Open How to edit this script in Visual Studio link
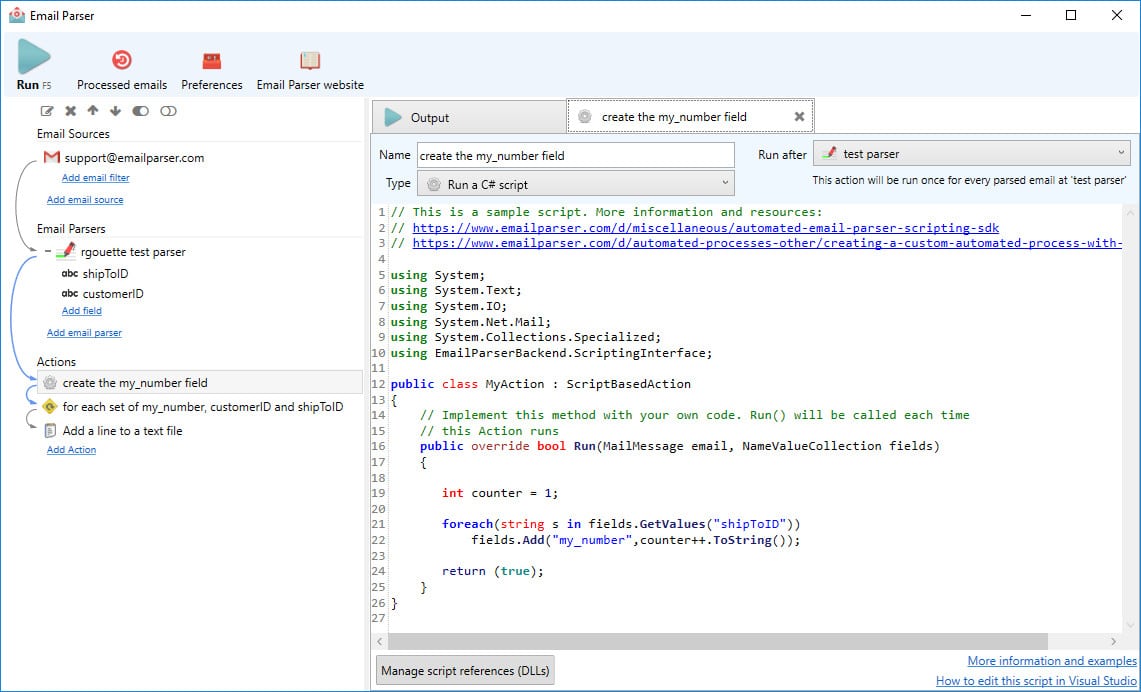The height and width of the screenshot is (692, 1141). coord(1036,681)
